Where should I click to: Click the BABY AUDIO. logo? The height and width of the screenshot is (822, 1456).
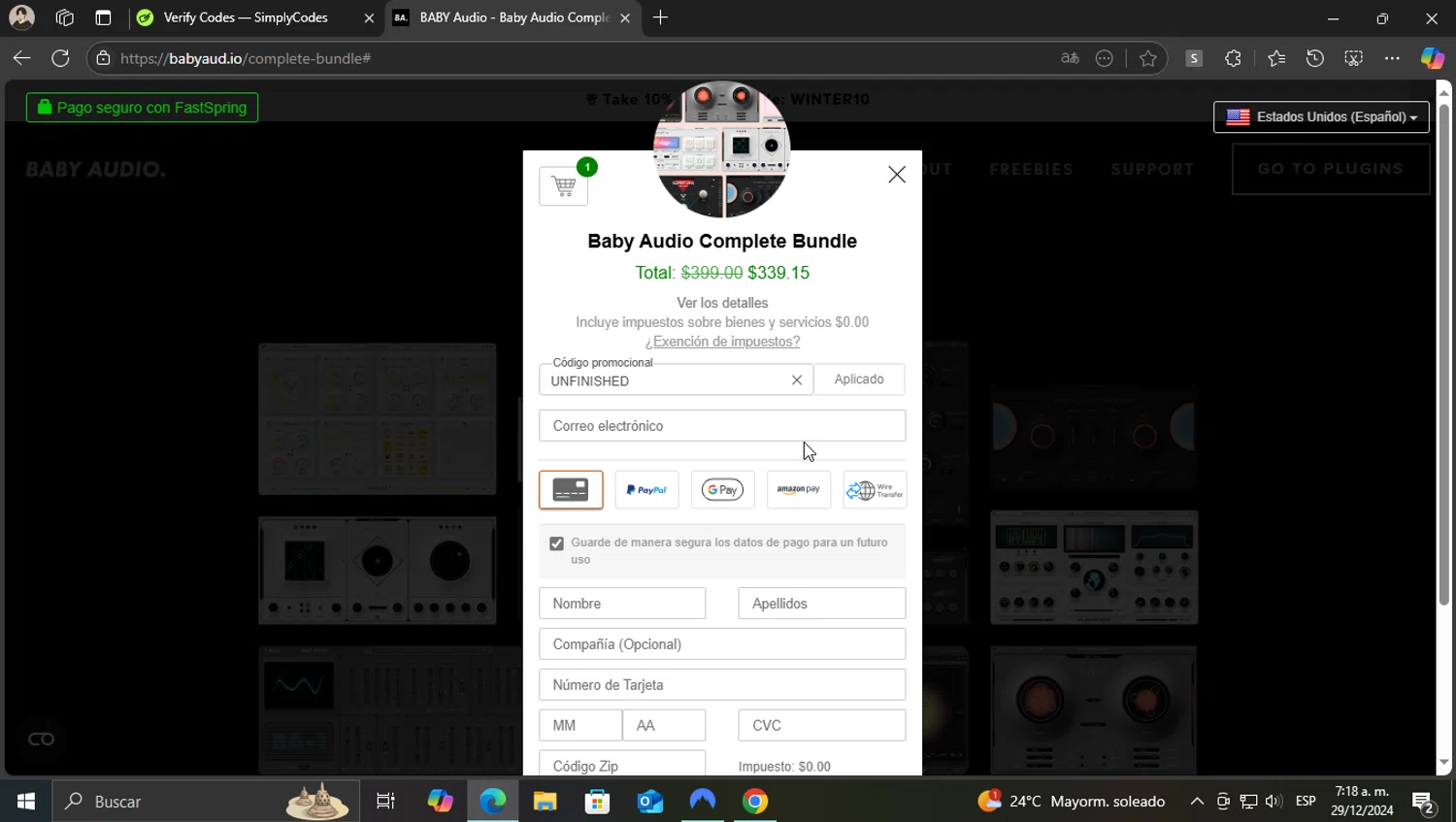click(95, 169)
